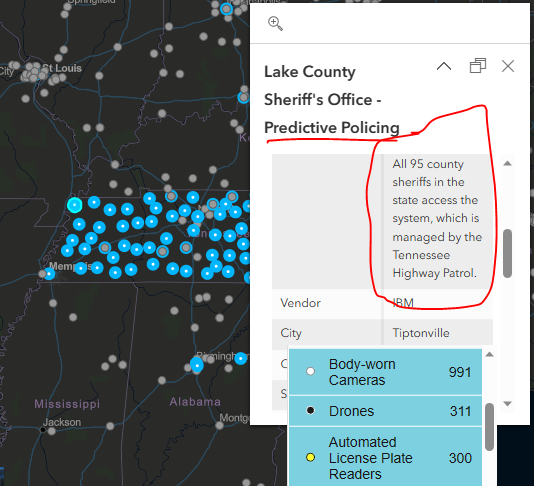Image resolution: width=534 pixels, height=486 pixels.
Task: Select Automated License Plate Readers entry
Action: point(385,457)
